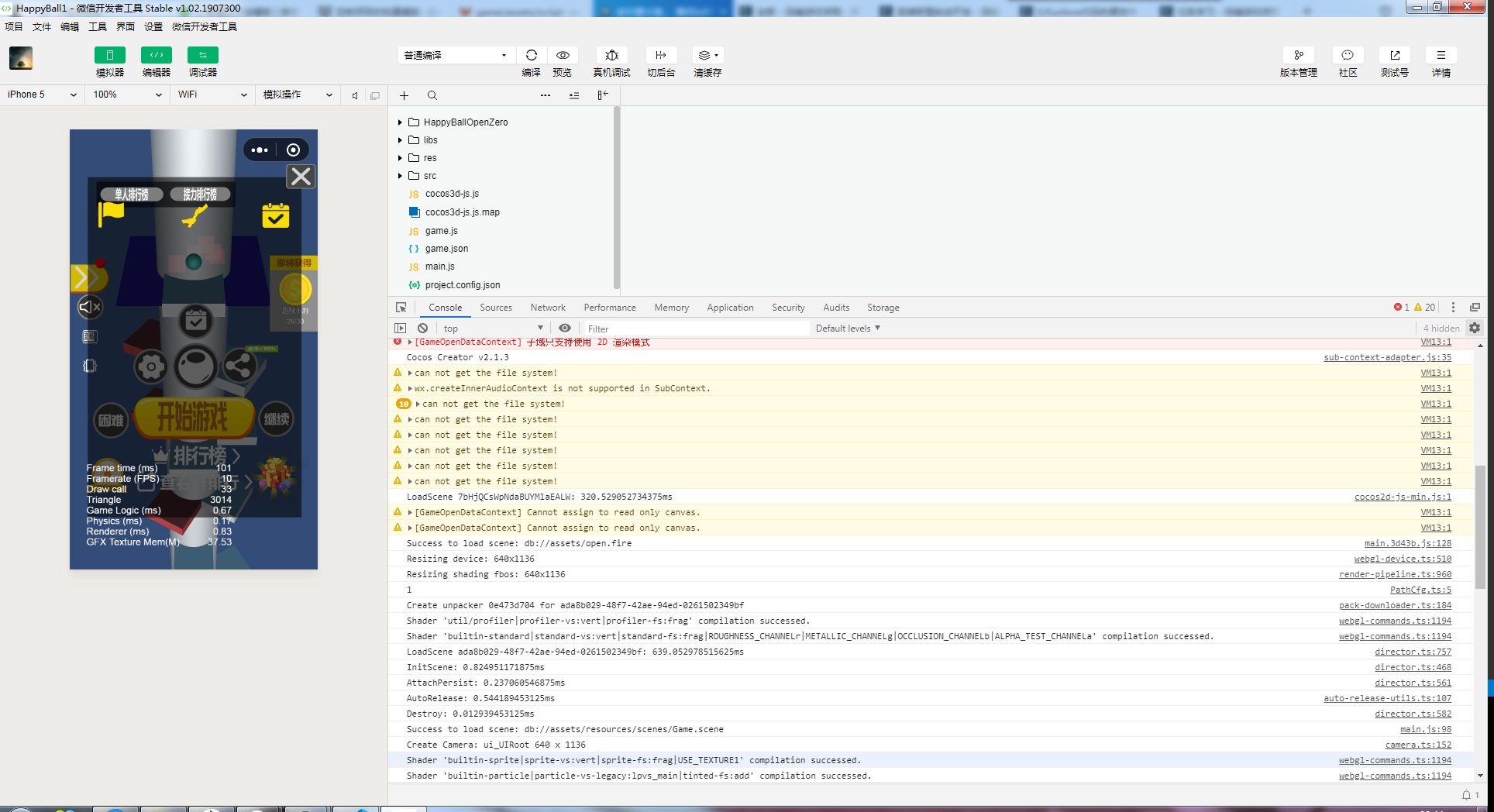The image size is (1494, 812).
Task: Toggle the live expression eye icon
Action: click(565, 329)
